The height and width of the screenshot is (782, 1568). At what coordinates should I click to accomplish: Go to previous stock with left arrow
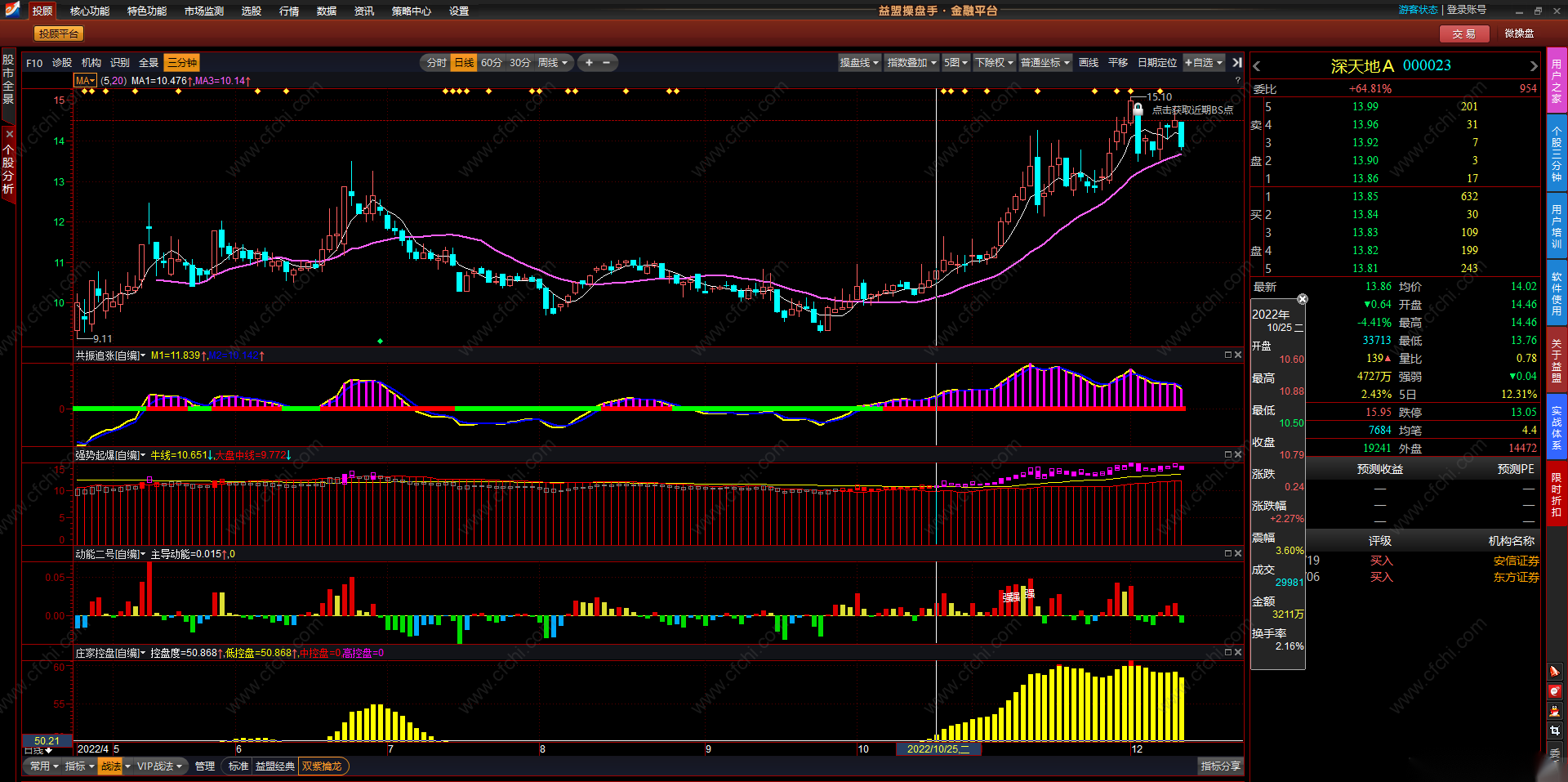pyautogui.click(x=1257, y=66)
